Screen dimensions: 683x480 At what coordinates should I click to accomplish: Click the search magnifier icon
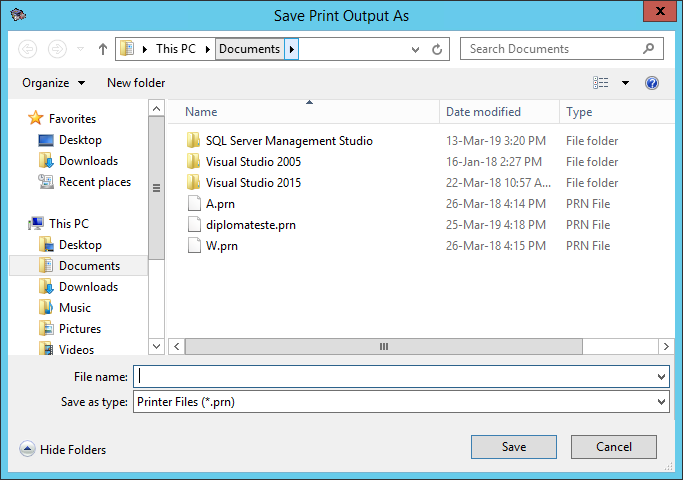(648, 49)
